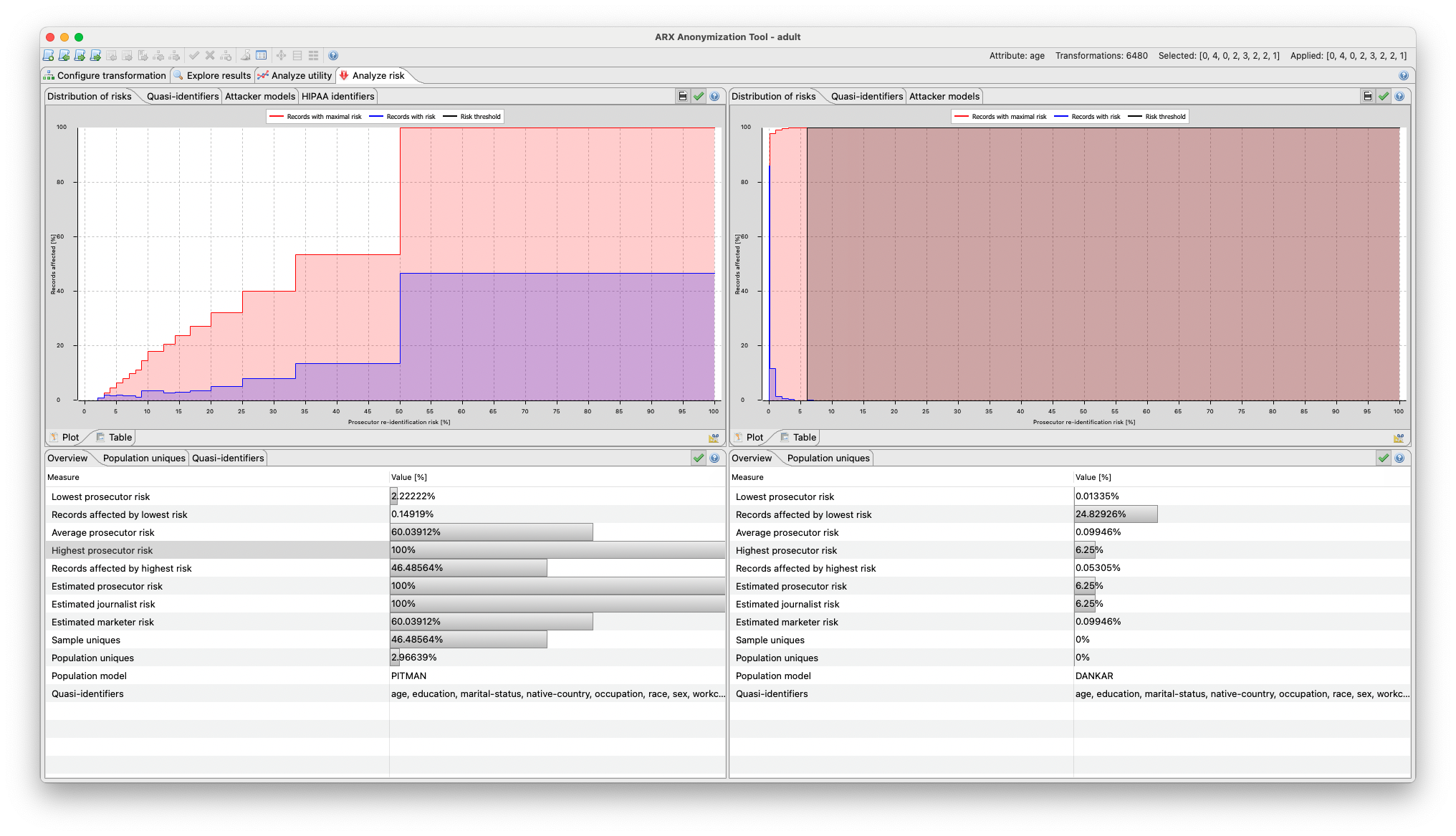Click the new project toolbar icon
The image size is (1456, 836).
(x=48, y=55)
